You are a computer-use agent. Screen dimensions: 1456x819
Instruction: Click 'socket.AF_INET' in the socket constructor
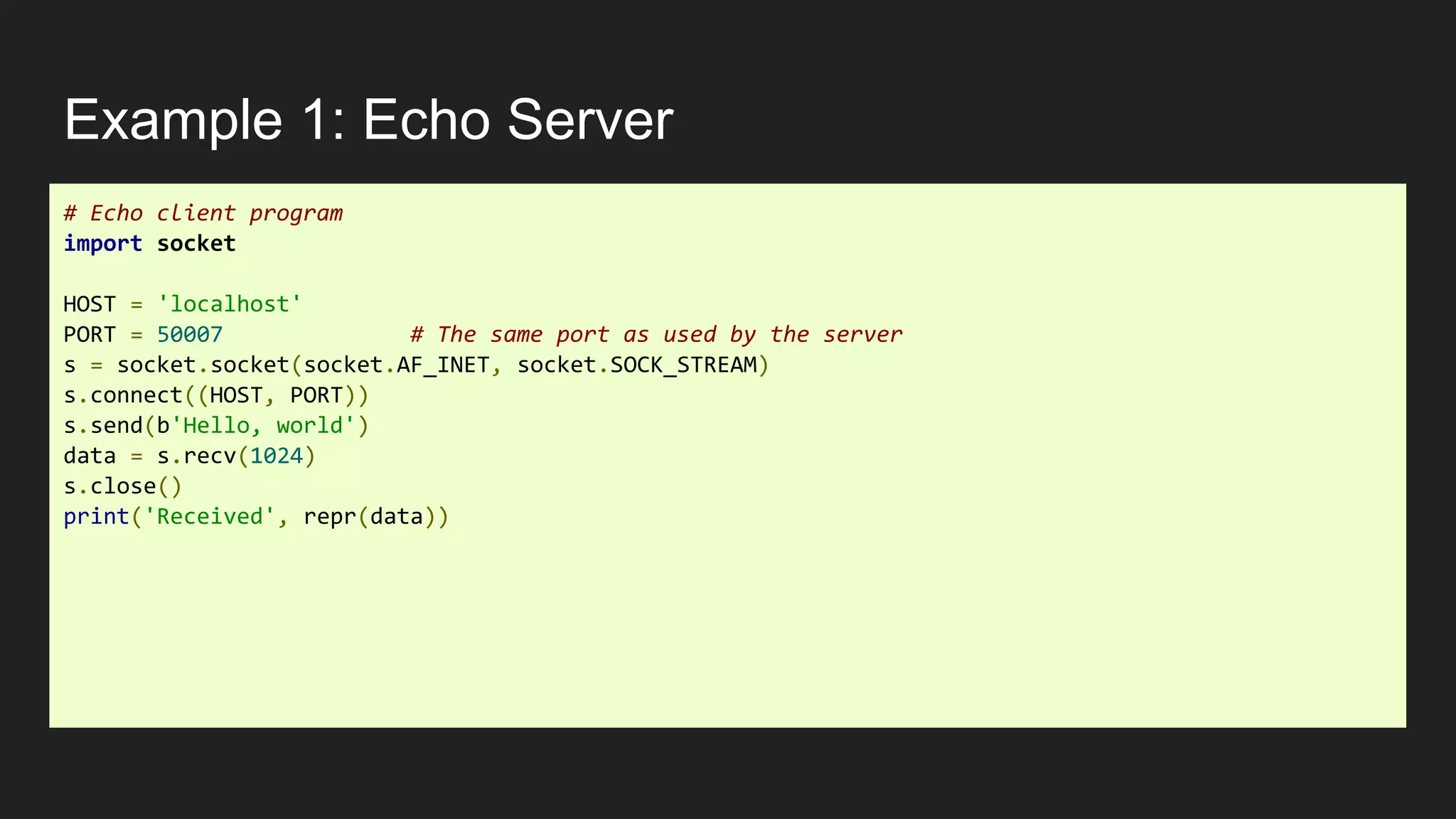[397, 365]
